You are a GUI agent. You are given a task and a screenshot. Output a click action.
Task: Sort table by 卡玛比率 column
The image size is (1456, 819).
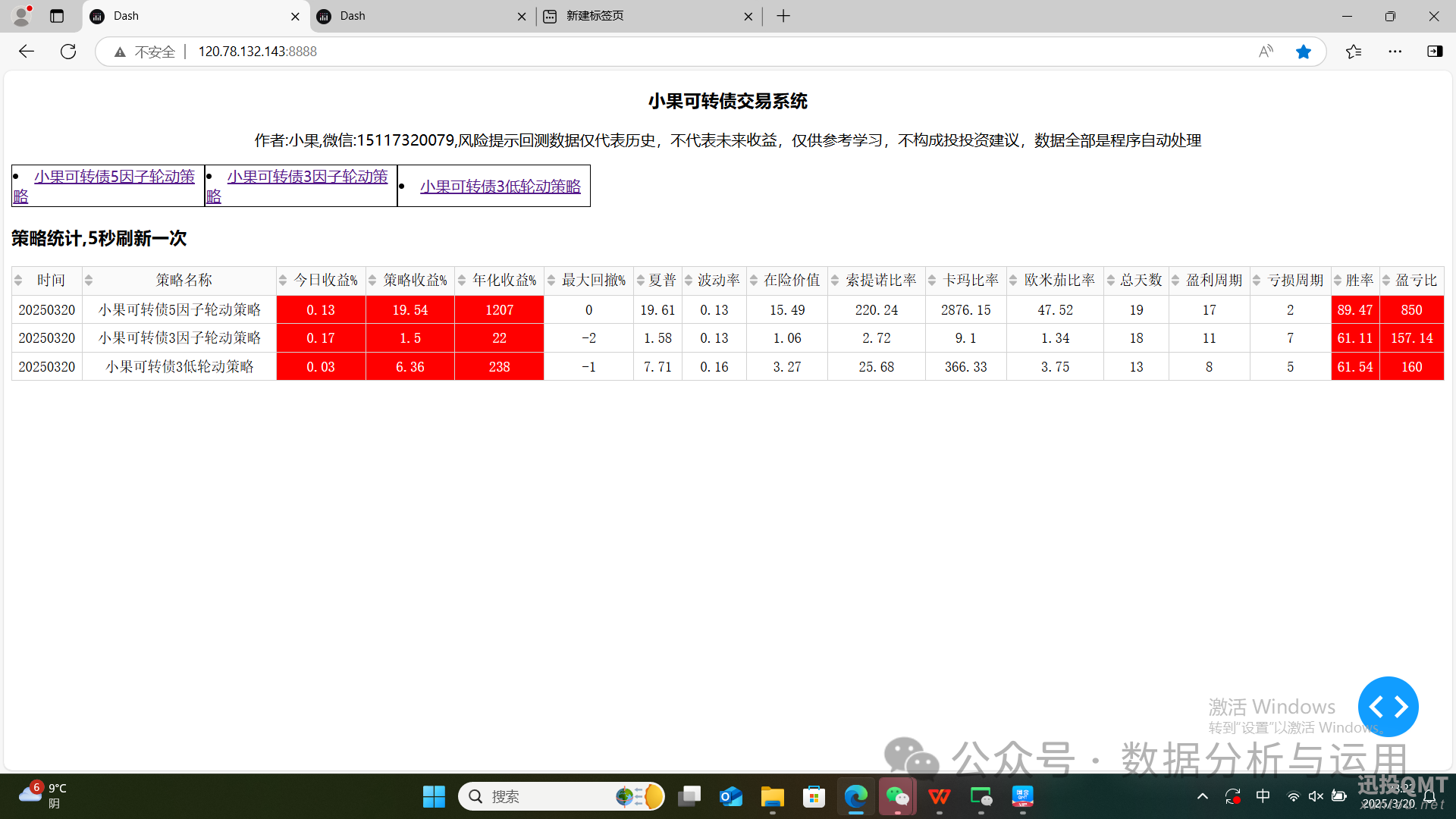pyautogui.click(x=932, y=281)
